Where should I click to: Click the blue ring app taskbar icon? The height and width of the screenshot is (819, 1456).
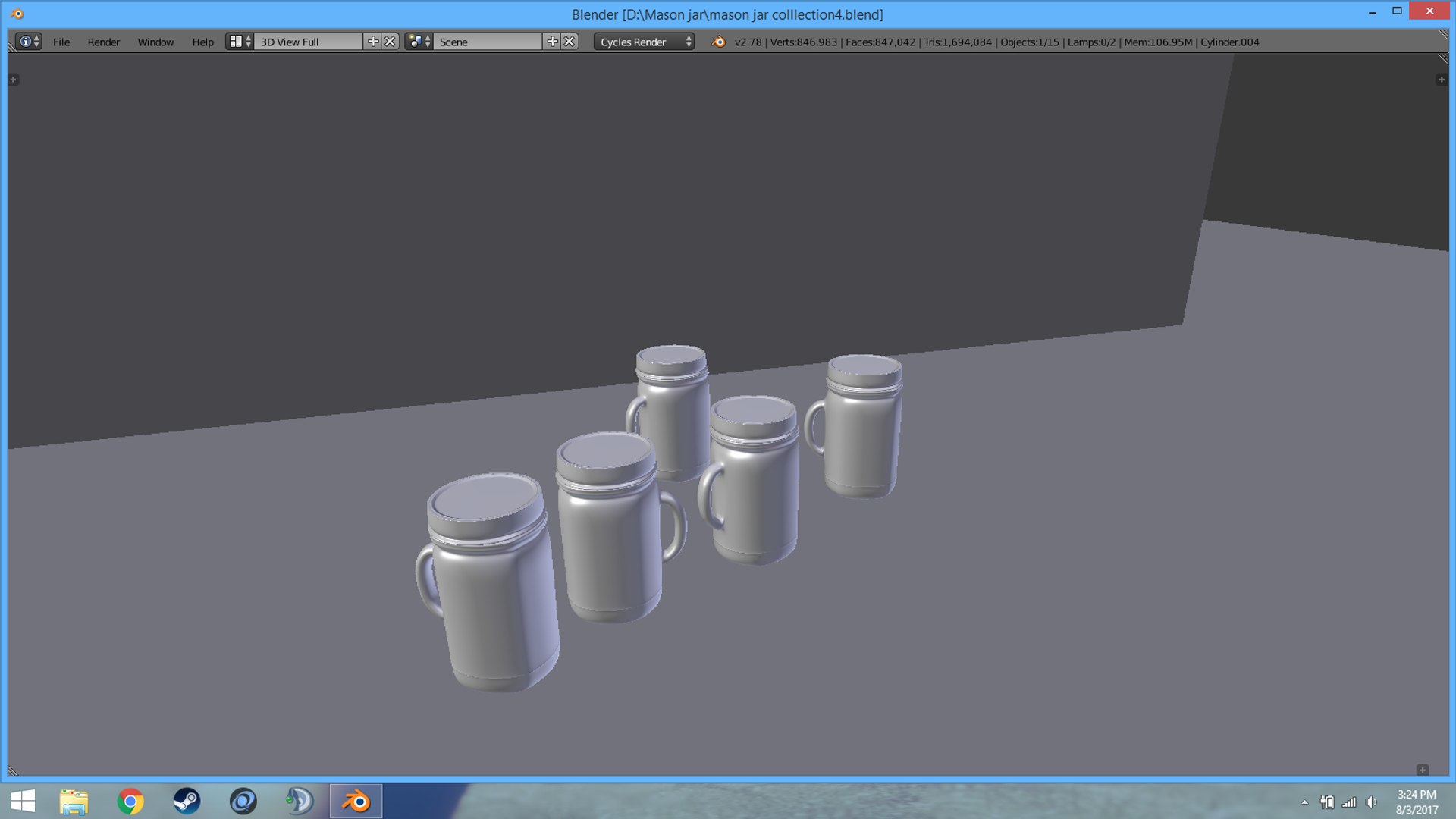243,801
